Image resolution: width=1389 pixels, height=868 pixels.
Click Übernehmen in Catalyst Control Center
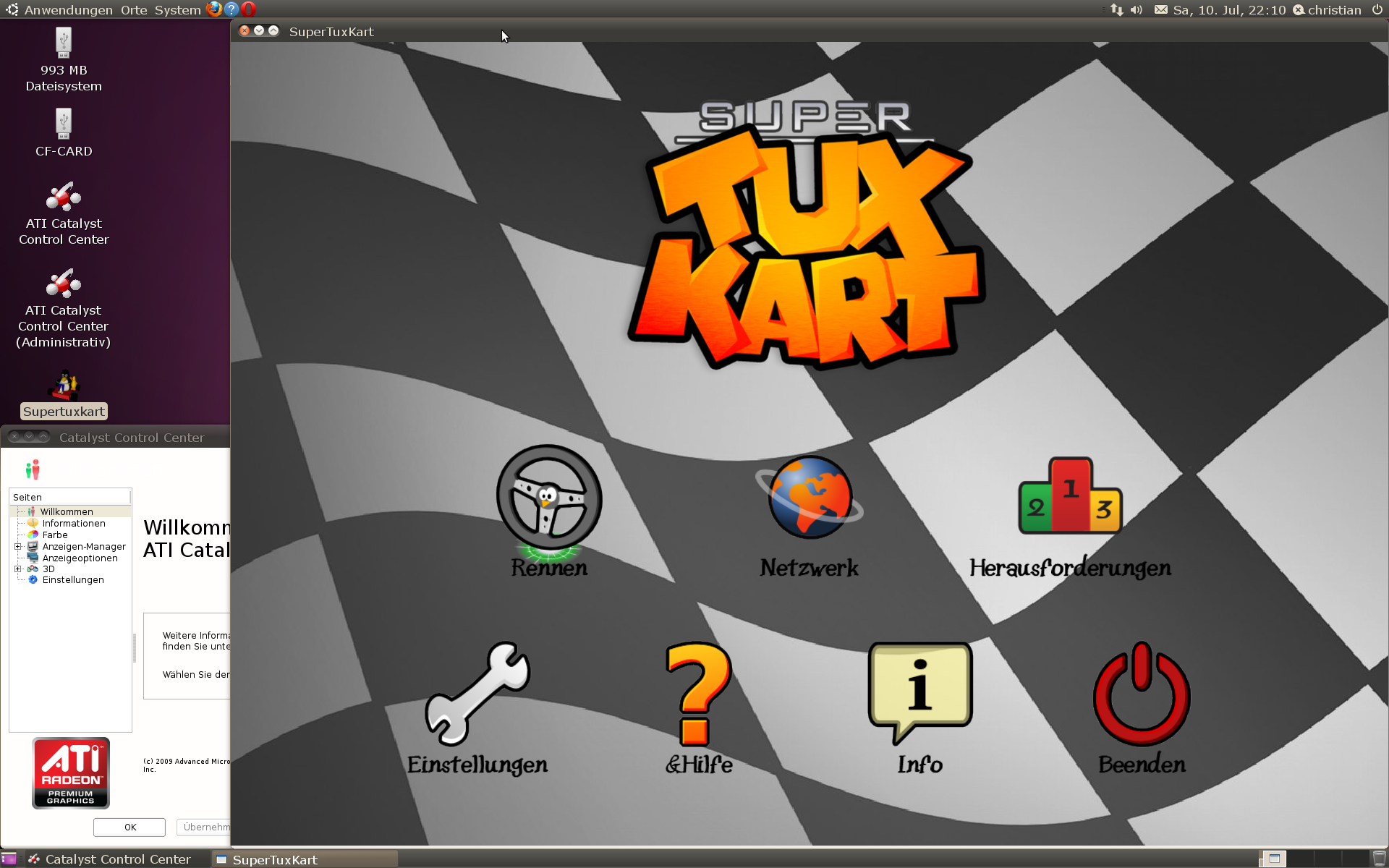204,827
